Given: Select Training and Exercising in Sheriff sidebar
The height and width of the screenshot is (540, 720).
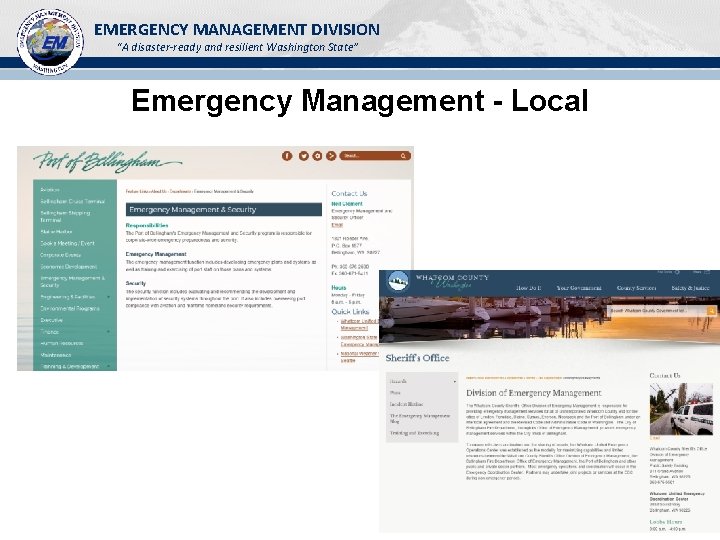Looking at the screenshot, I should [x=414, y=433].
